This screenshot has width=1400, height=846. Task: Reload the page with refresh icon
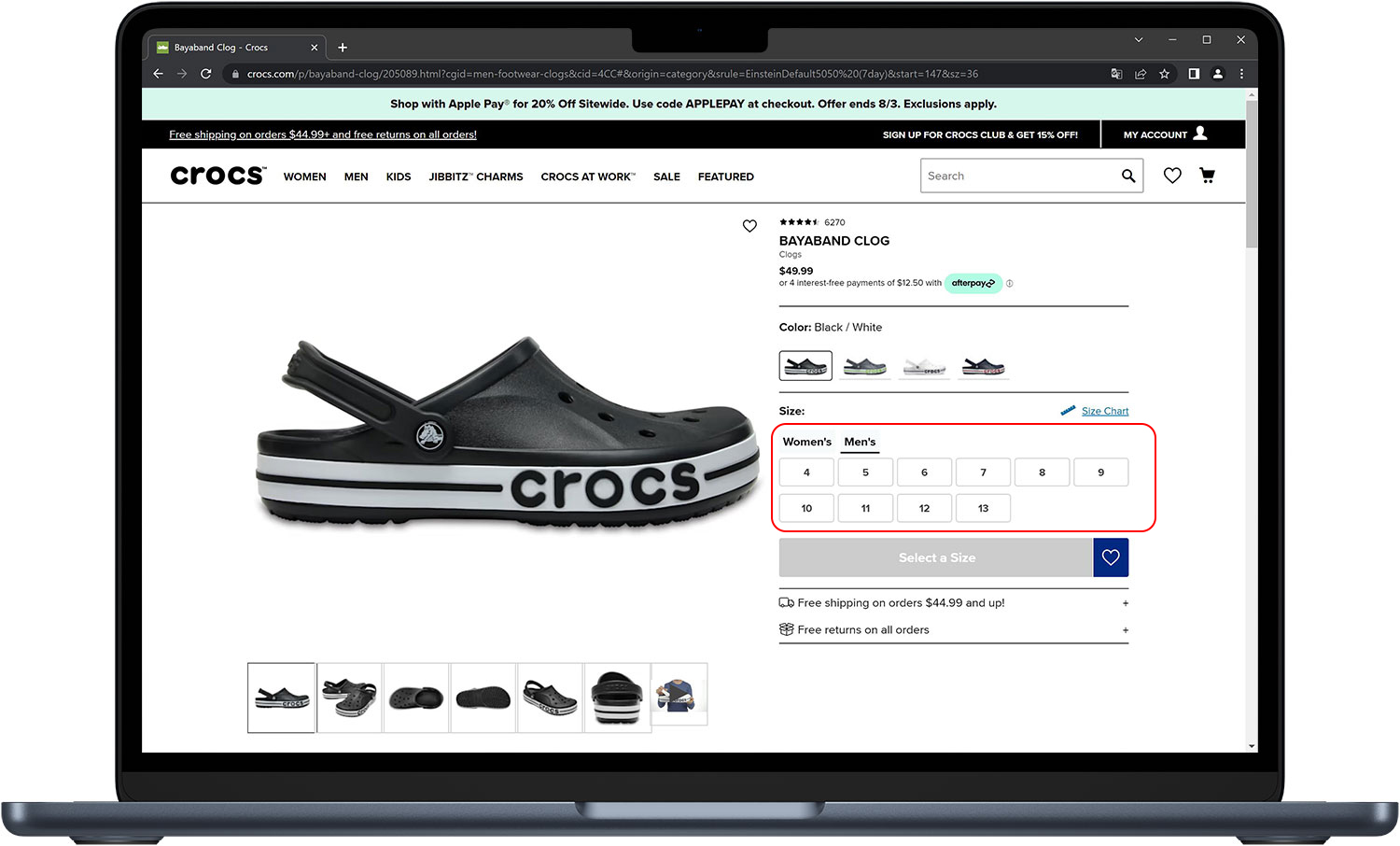[x=205, y=74]
